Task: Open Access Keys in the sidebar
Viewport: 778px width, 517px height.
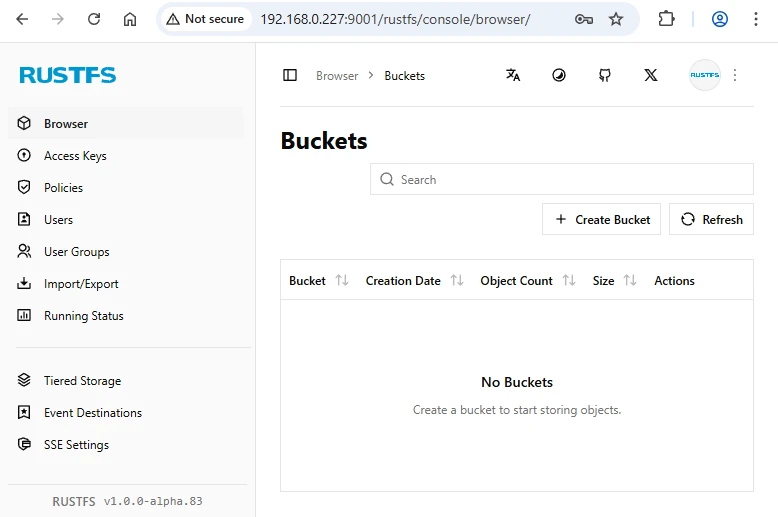Action: (126, 156)
